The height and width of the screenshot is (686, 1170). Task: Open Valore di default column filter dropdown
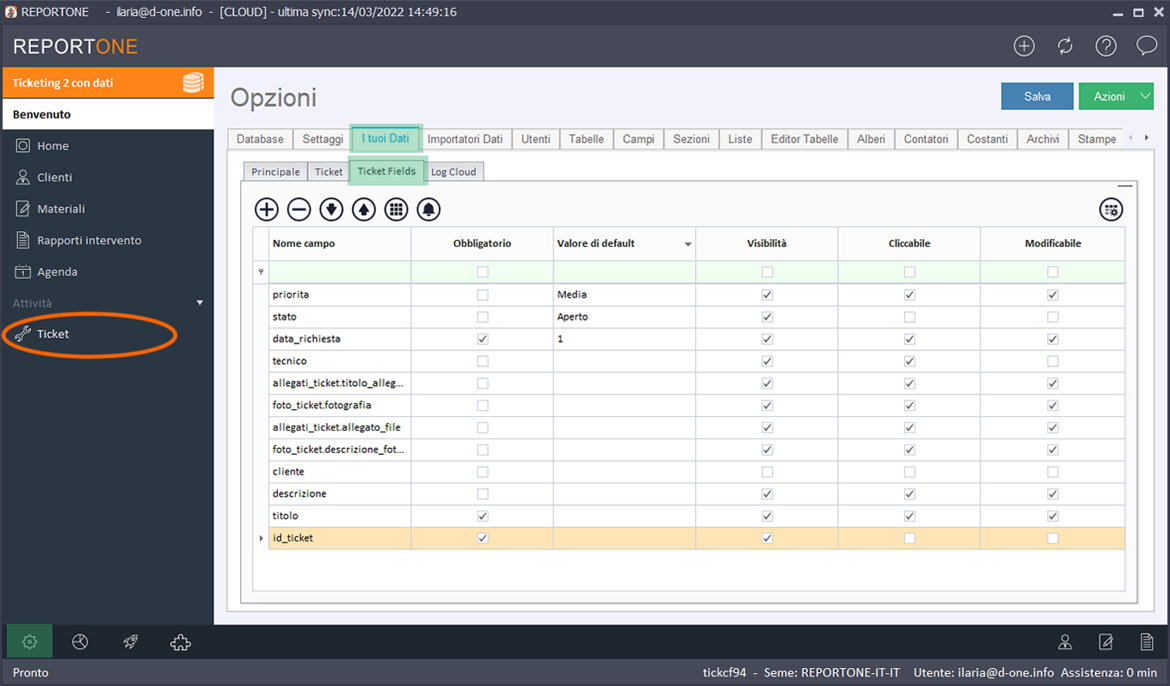point(687,244)
